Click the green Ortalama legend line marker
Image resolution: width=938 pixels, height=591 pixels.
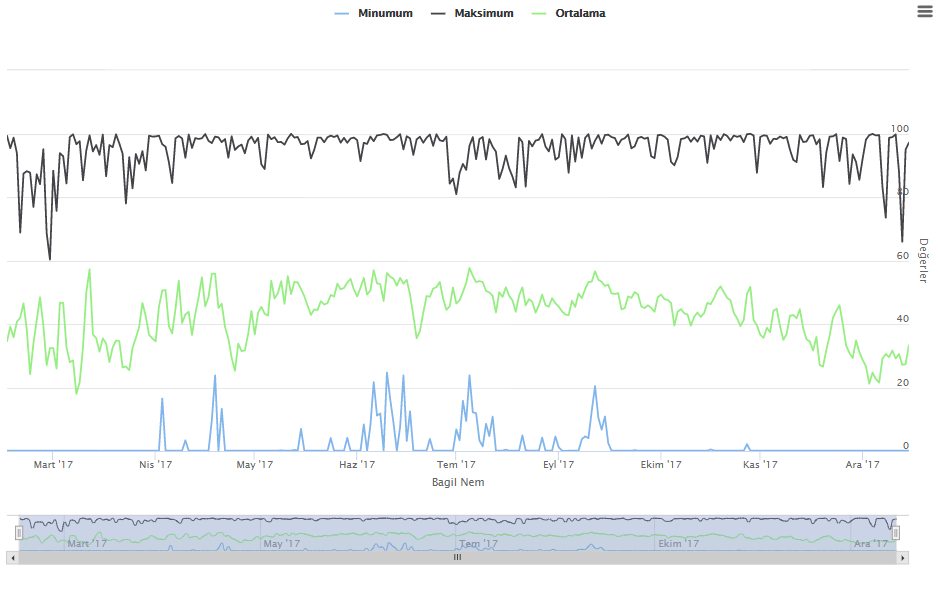[538, 14]
